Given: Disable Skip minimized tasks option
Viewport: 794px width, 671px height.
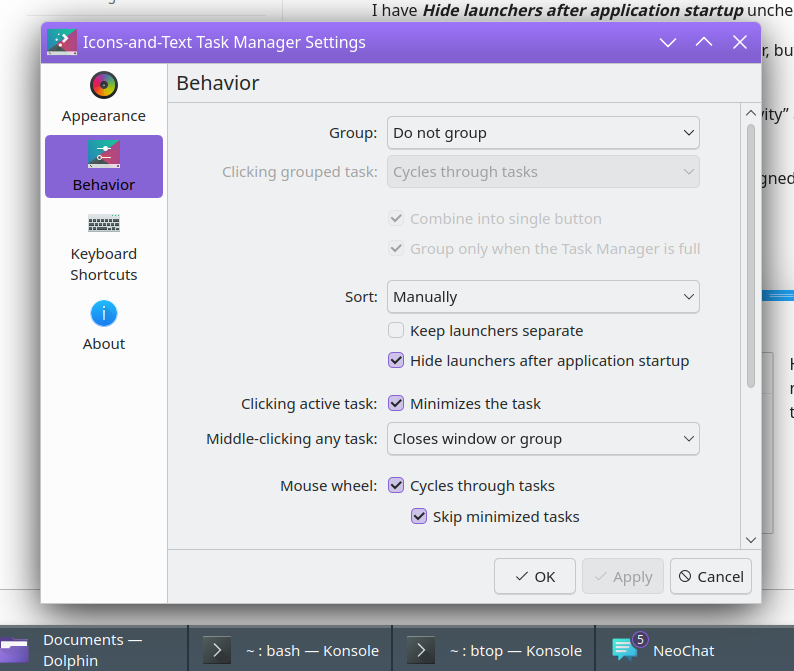Looking at the screenshot, I should click(419, 517).
